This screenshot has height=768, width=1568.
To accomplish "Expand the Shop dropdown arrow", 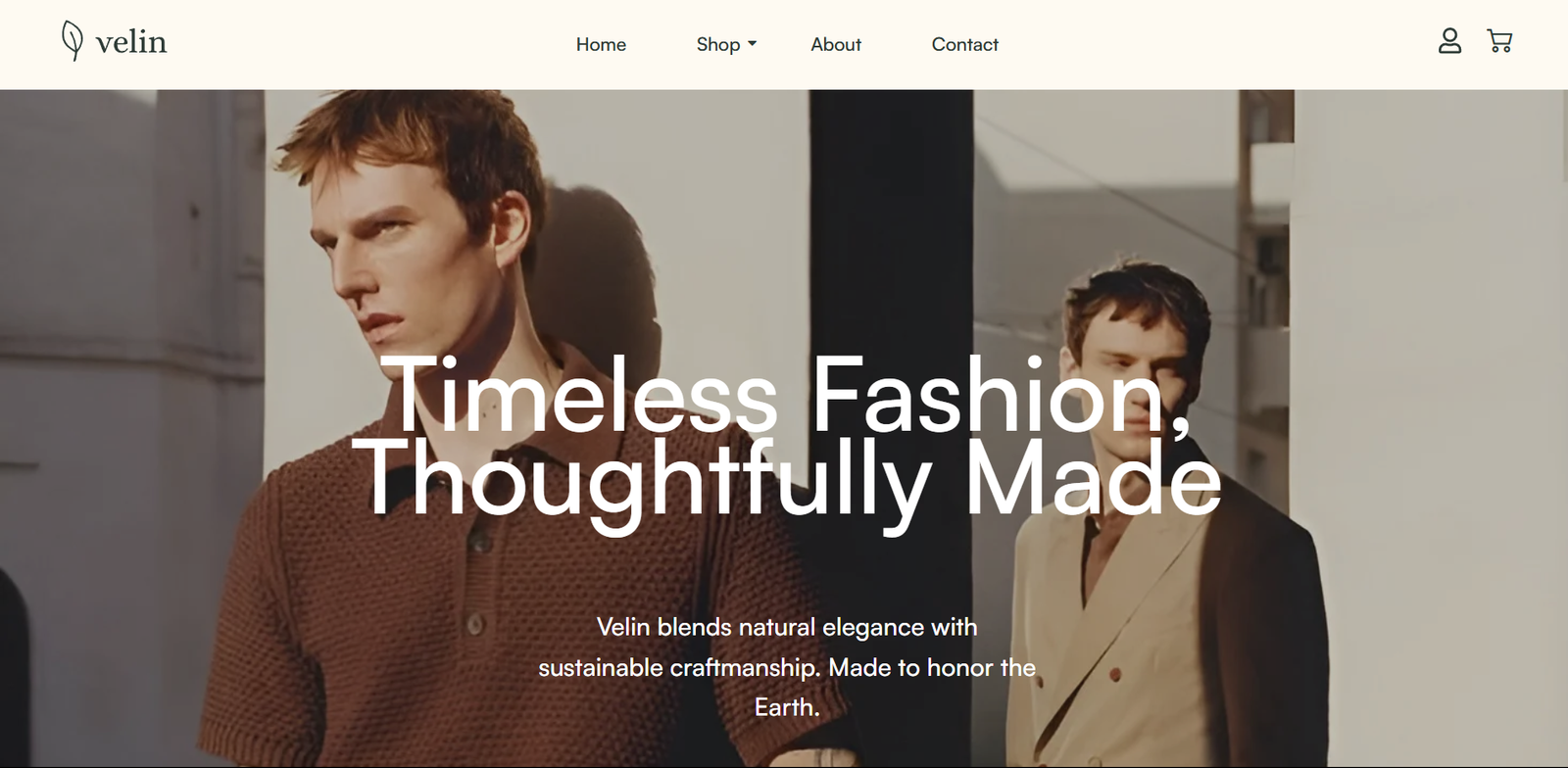I will click(752, 44).
